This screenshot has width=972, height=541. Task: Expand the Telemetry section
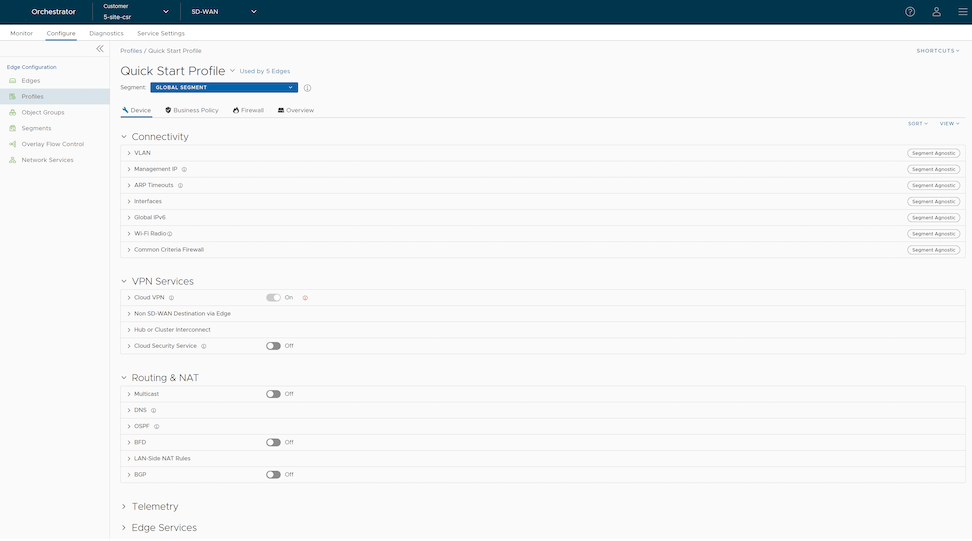[154, 507]
